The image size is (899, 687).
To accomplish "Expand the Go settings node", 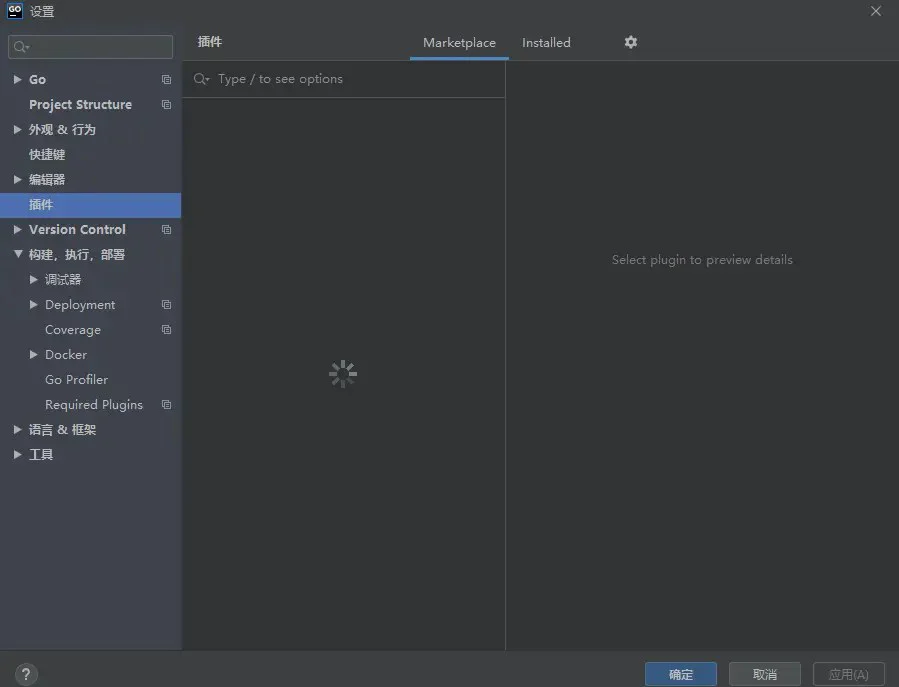I will coord(18,80).
